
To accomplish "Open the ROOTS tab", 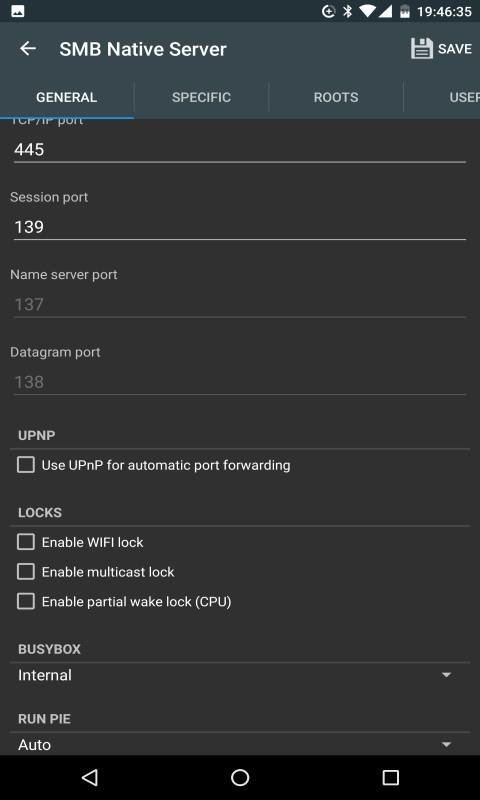I will tap(336, 97).
